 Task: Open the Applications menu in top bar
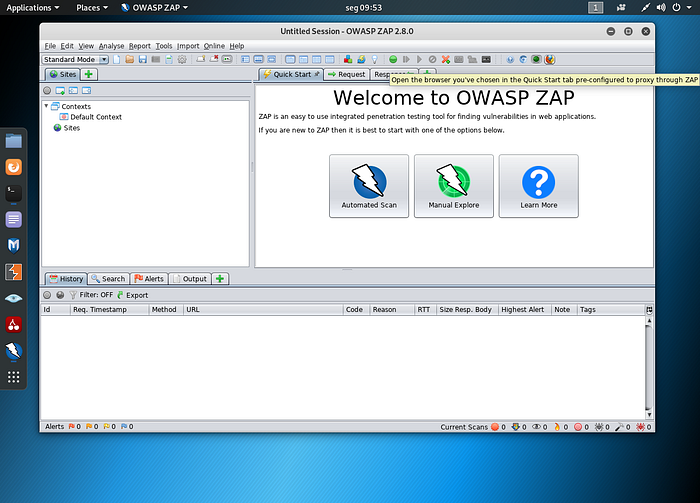click(x=32, y=8)
